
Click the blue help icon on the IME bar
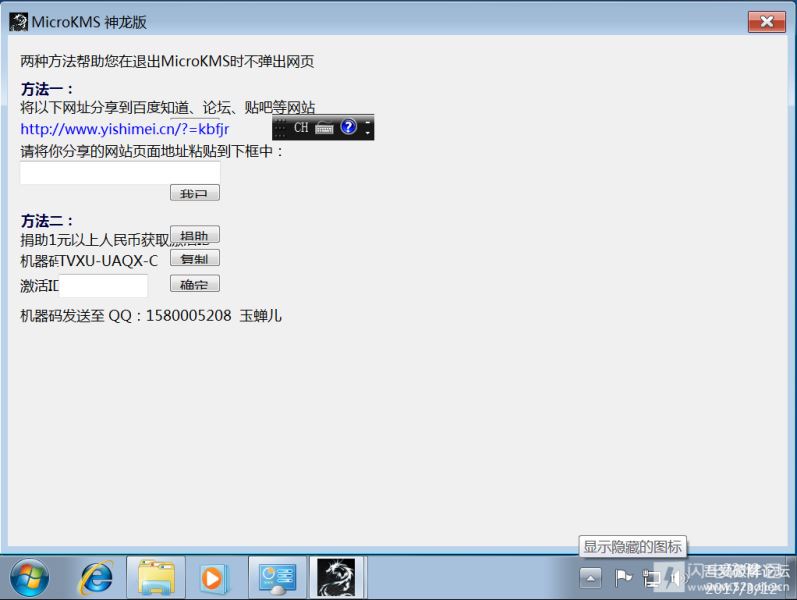tap(349, 127)
